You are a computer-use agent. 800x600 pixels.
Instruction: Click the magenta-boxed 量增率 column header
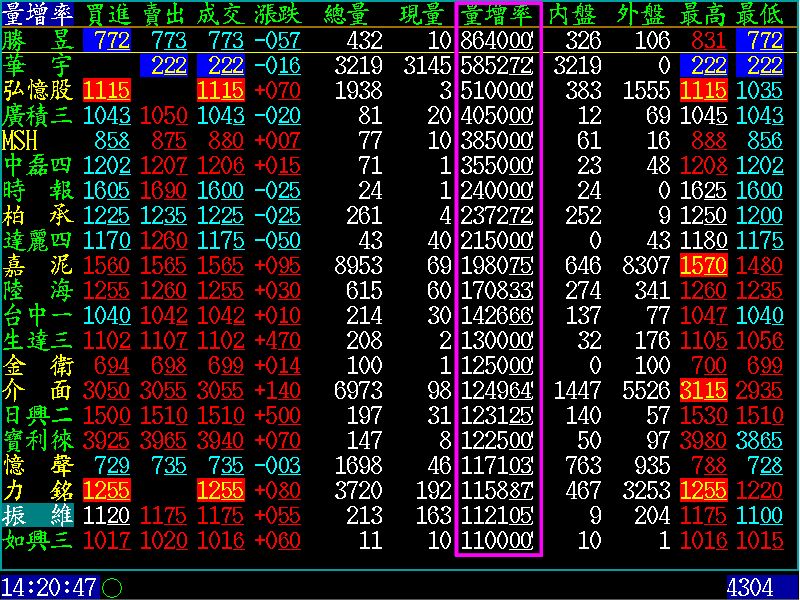[x=497, y=14]
